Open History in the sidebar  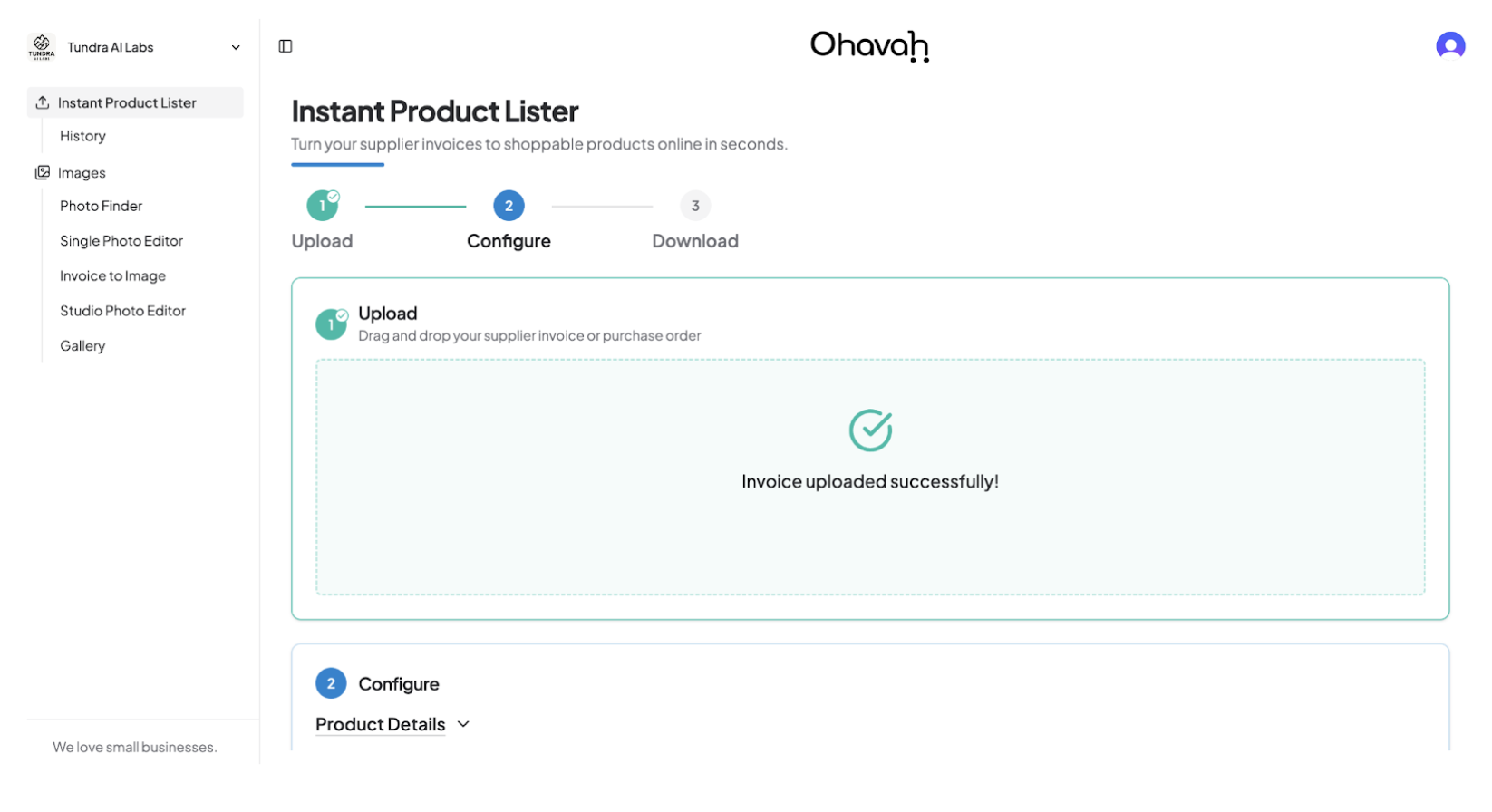pyautogui.click(x=82, y=136)
